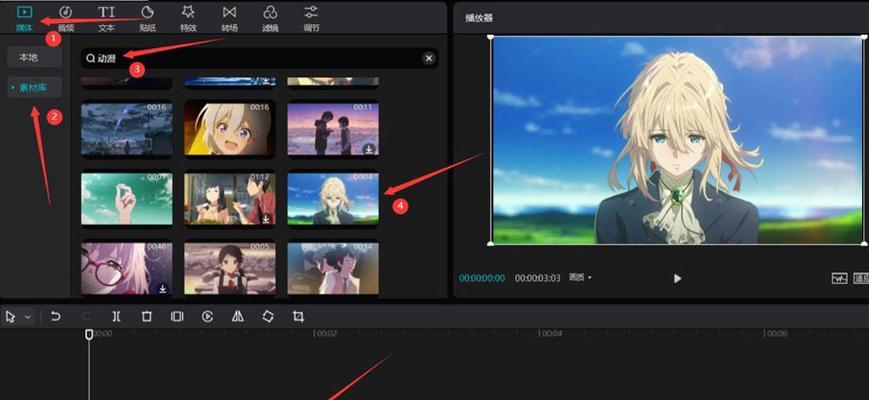Viewport: 869px width, 400px height.
Task: Click the 00:04 timeline ruler mark
Action: (x=550, y=334)
